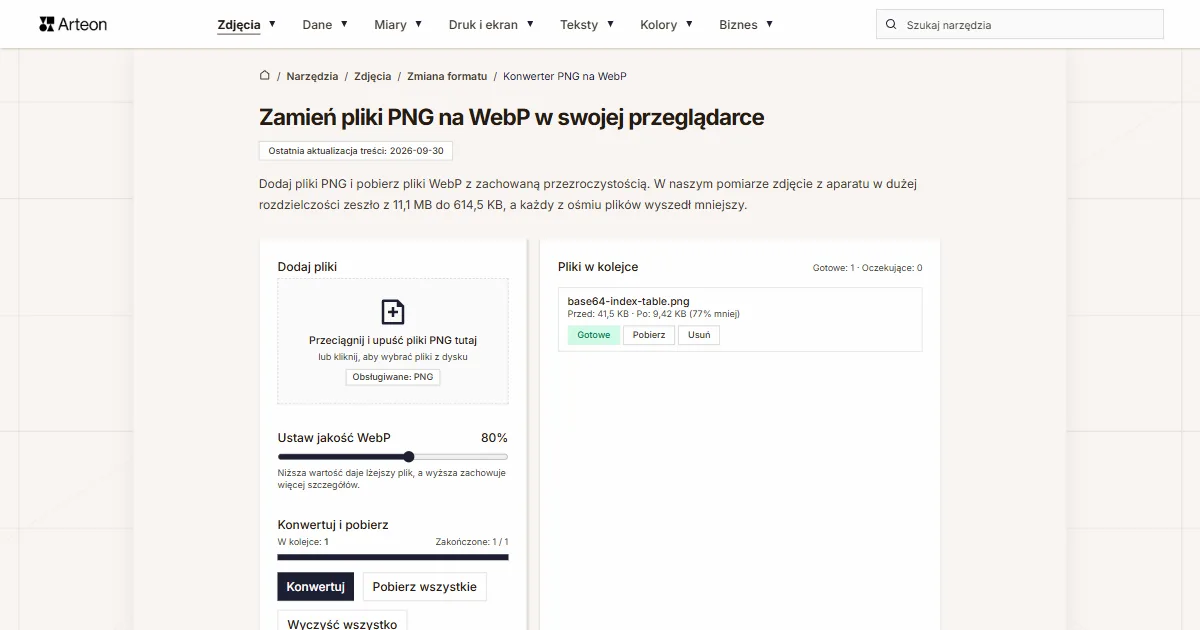Click the conversion progress bar
1200x630 pixels.
[393, 557]
